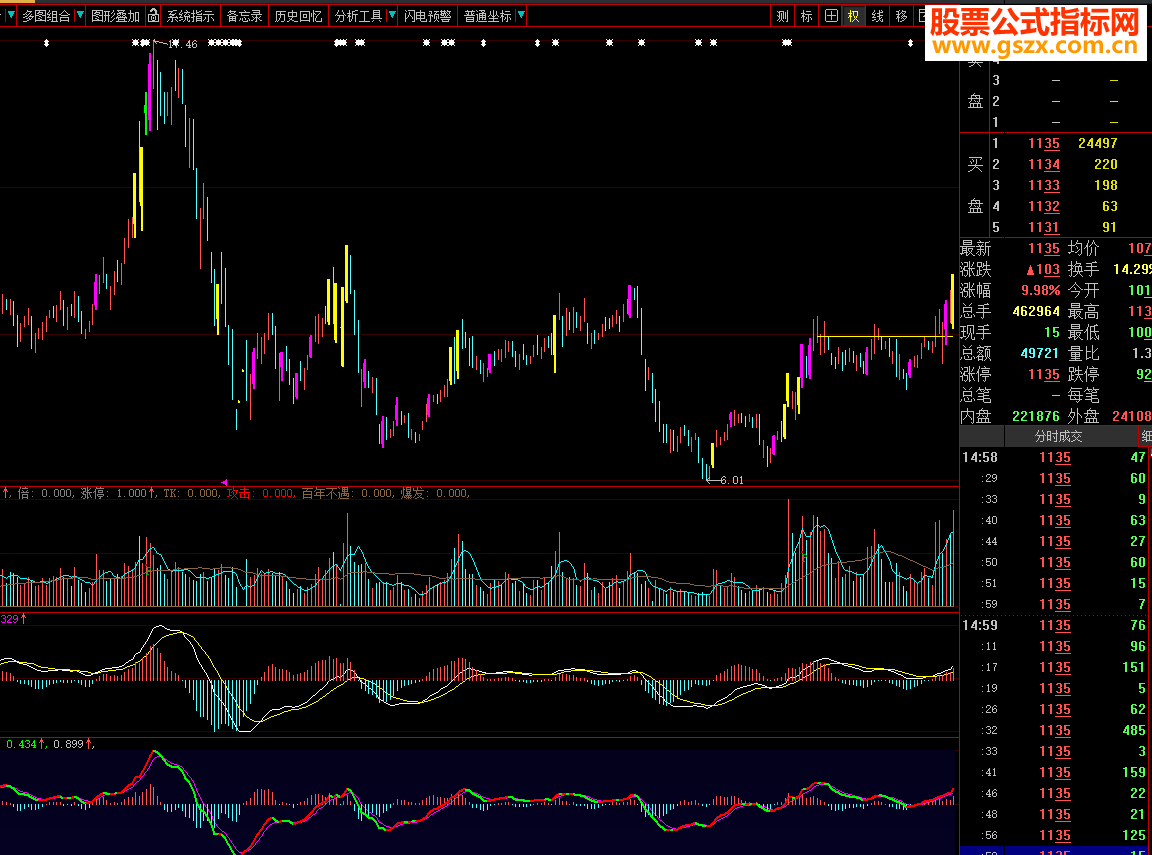Select the 图形叠加 toolbar item
Image resolution: width=1152 pixels, height=855 pixels.
tap(115, 16)
